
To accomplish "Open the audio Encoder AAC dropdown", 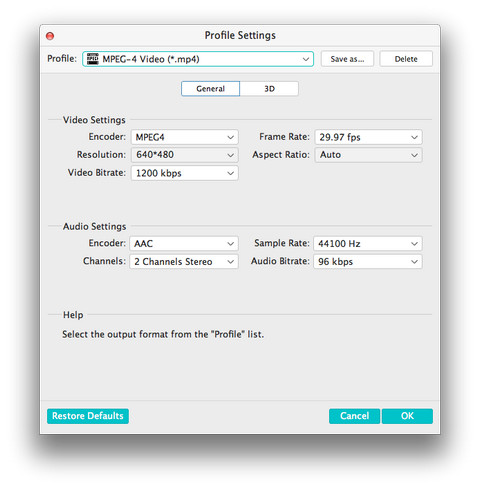I will 184,244.
